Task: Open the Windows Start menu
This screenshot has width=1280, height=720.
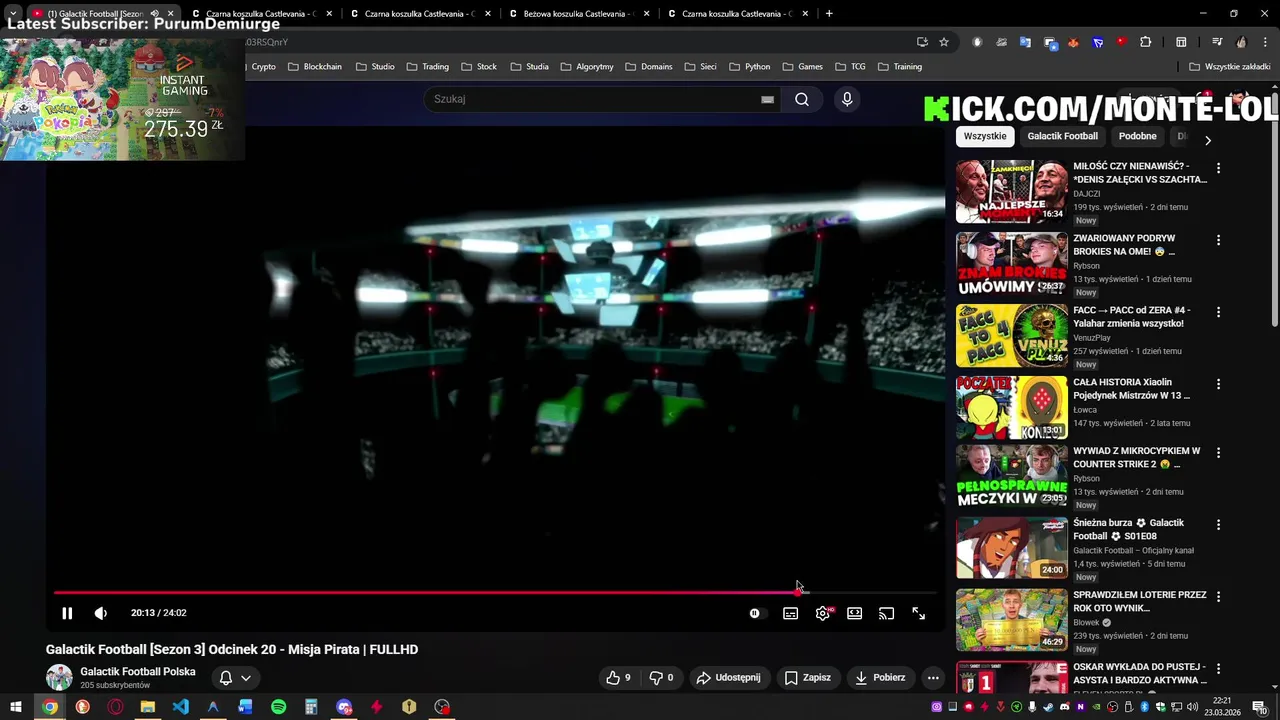Action: point(16,707)
